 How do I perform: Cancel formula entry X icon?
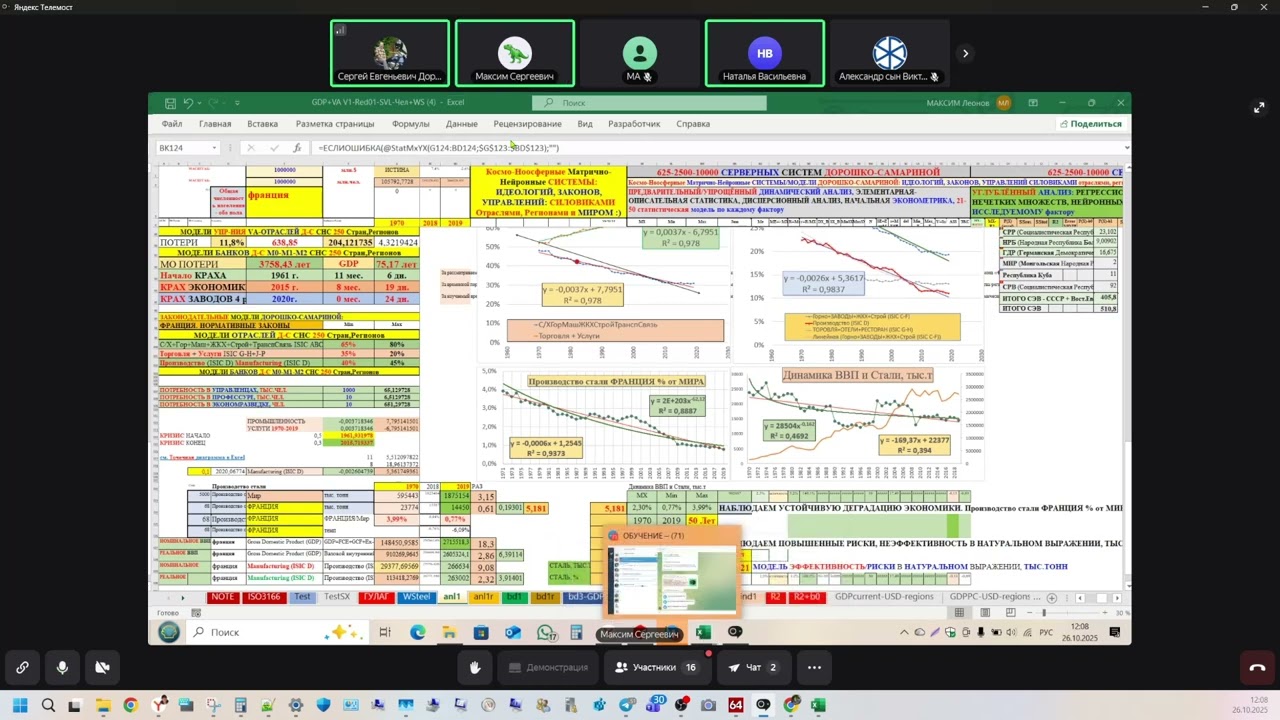[251, 148]
